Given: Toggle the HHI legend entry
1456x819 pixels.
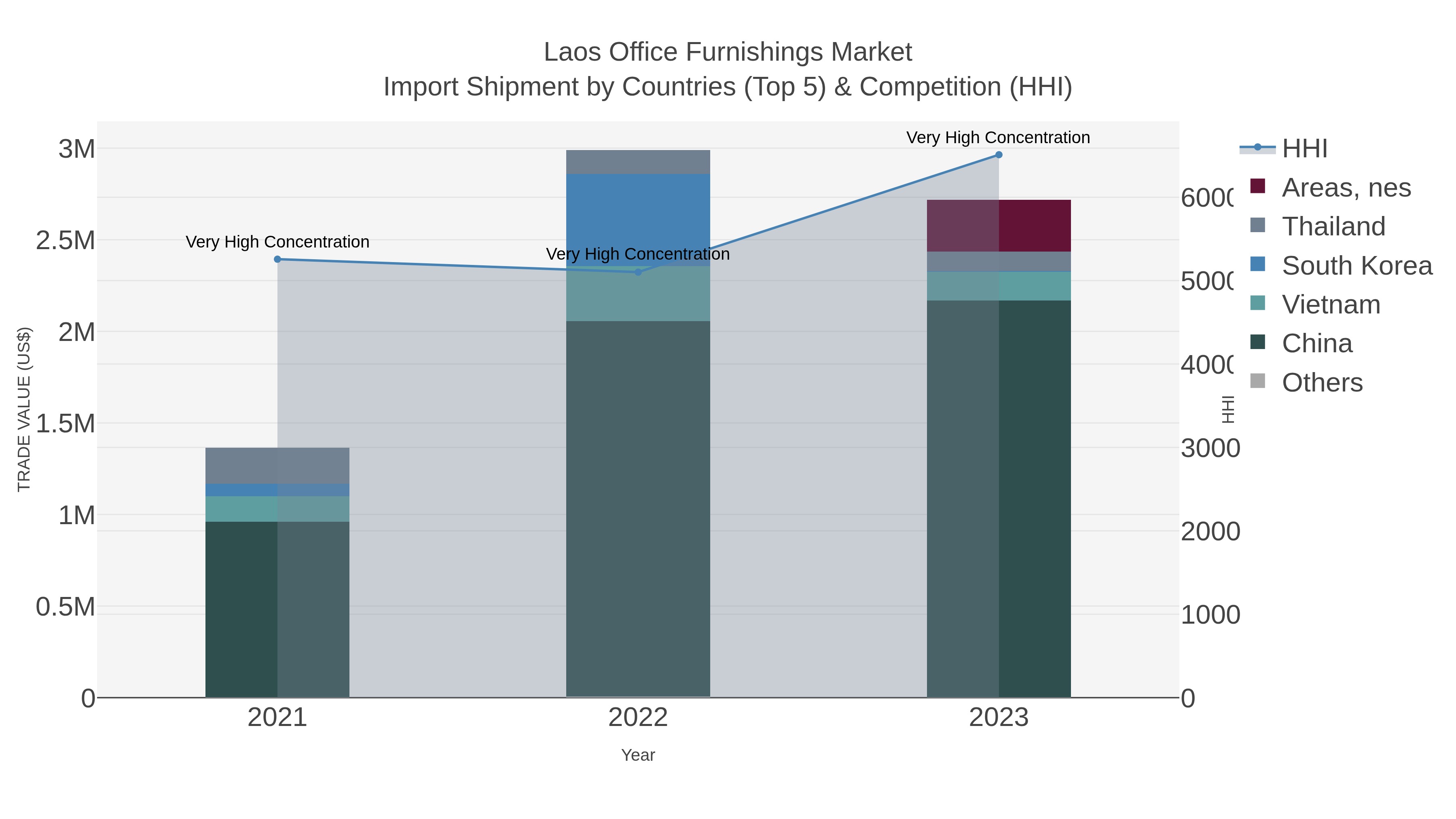Looking at the screenshot, I should click(1284, 148).
